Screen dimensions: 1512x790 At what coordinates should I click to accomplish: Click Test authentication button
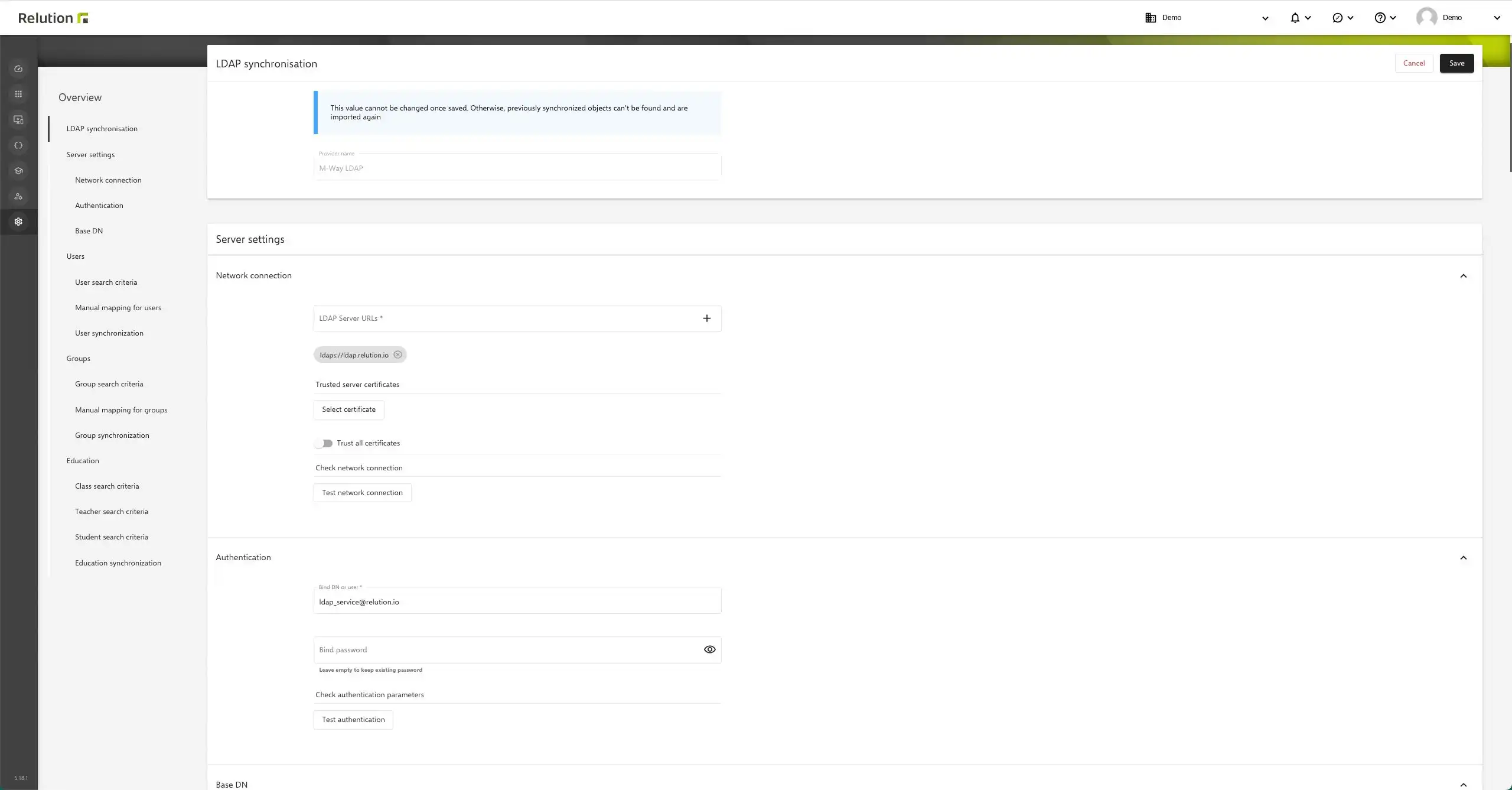click(353, 720)
